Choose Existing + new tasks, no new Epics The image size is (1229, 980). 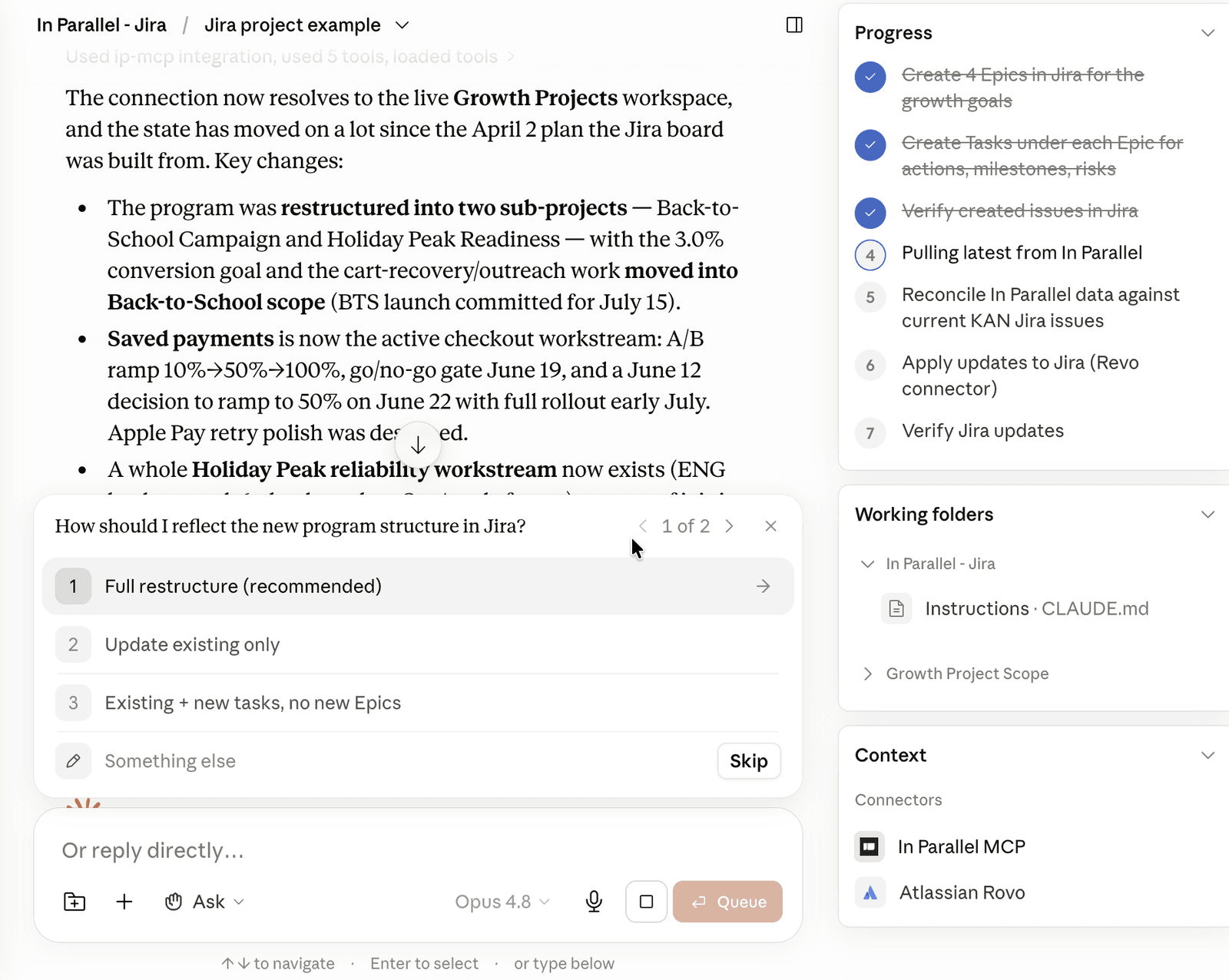418,703
